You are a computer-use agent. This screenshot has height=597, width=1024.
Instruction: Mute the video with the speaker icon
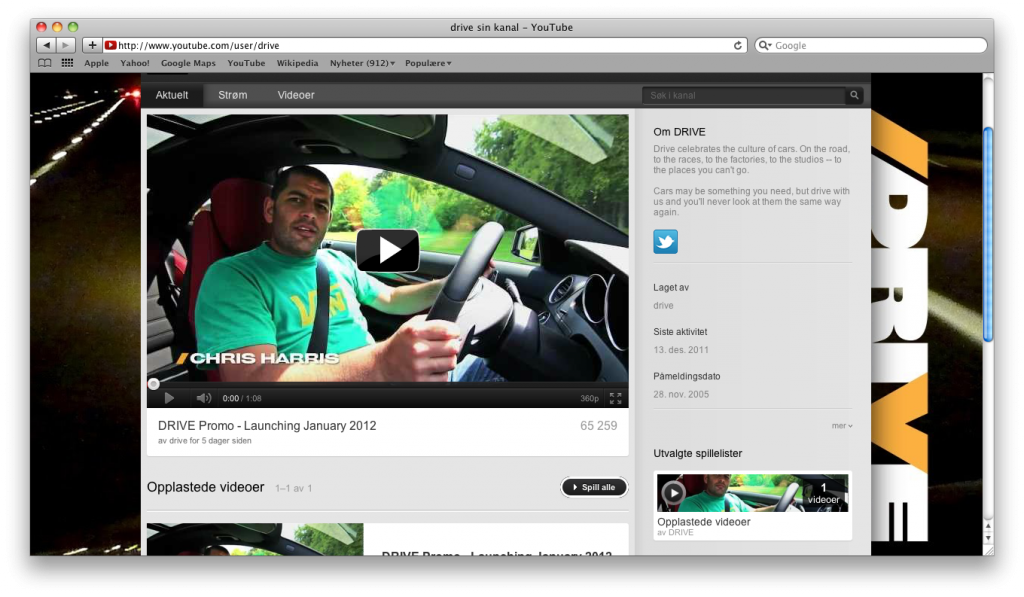click(204, 398)
